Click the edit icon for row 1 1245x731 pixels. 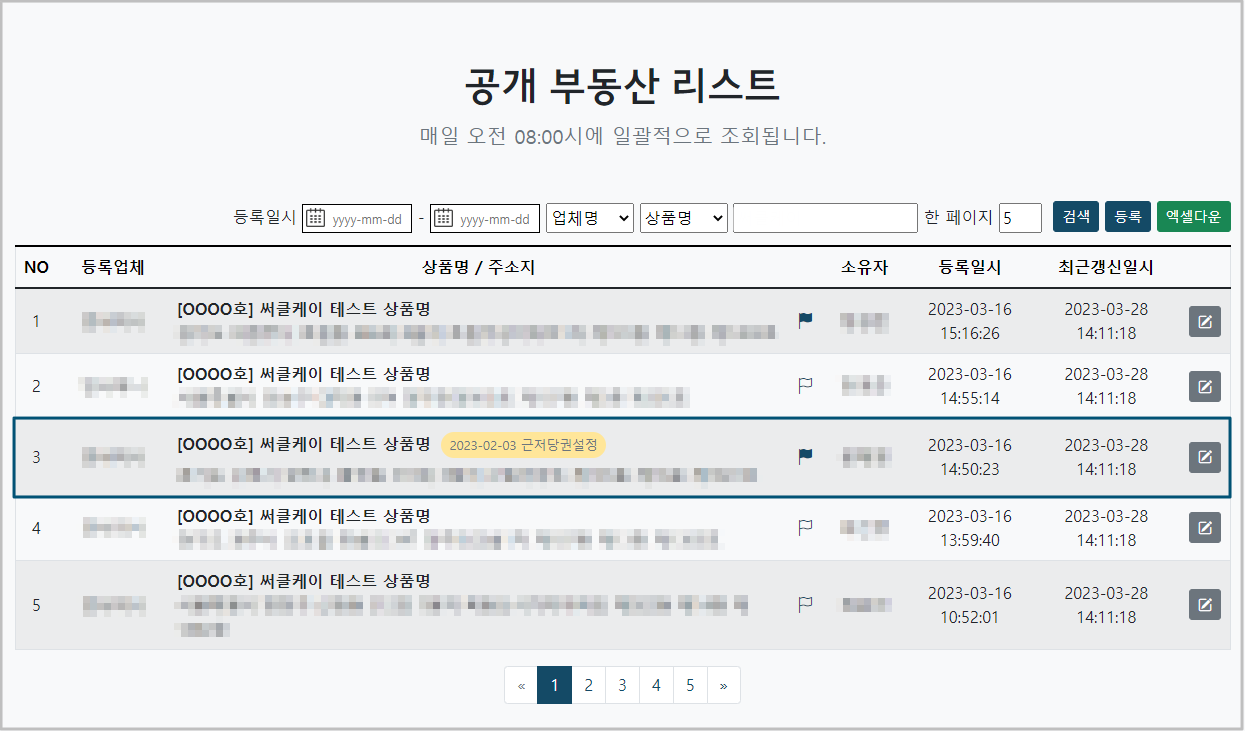[1204, 322]
